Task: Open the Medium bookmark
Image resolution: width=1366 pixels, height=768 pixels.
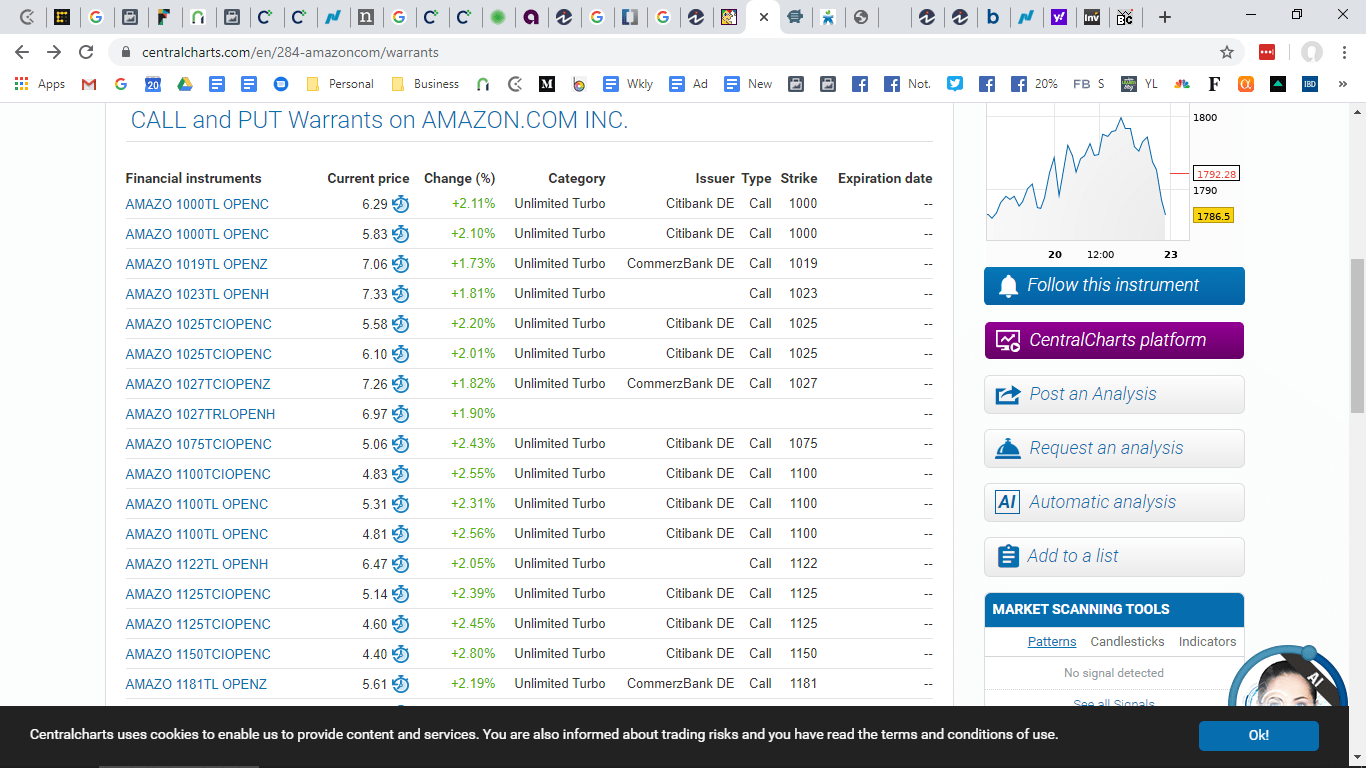Action: [x=547, y=84]
